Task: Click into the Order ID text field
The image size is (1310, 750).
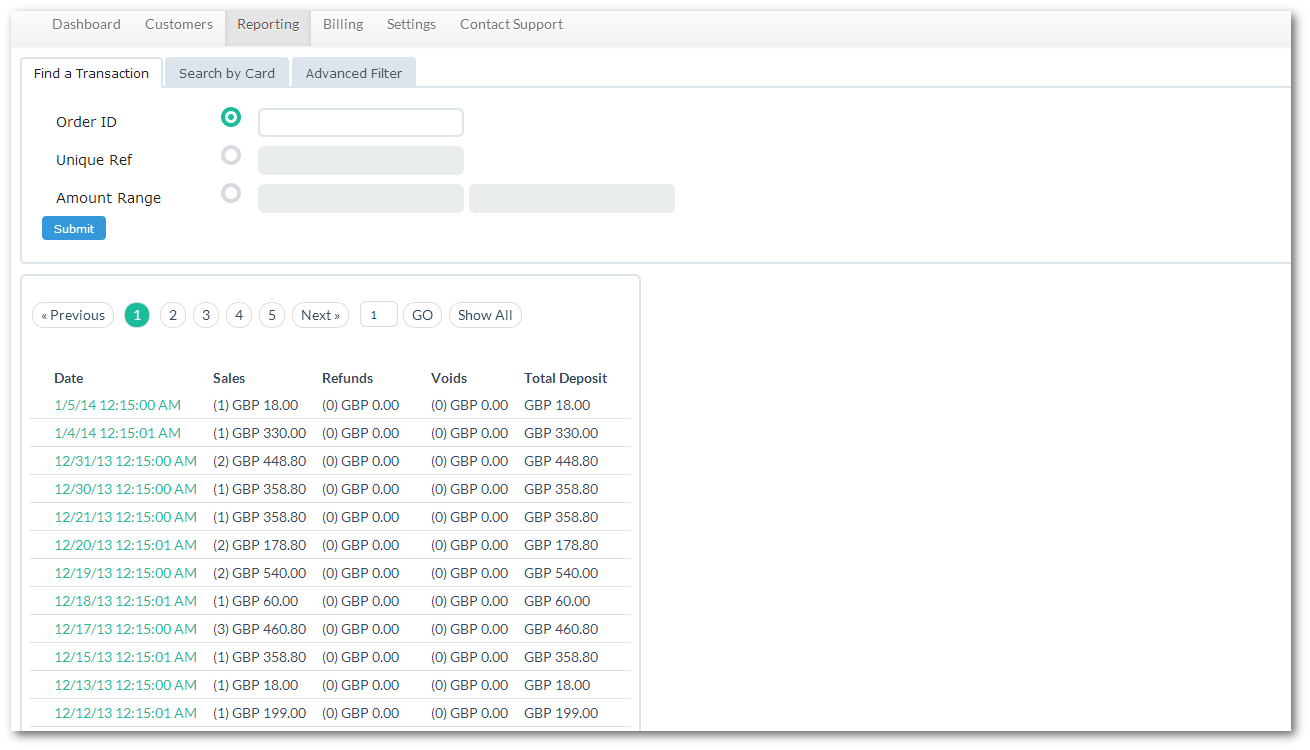Action: [x=361, y=123]
